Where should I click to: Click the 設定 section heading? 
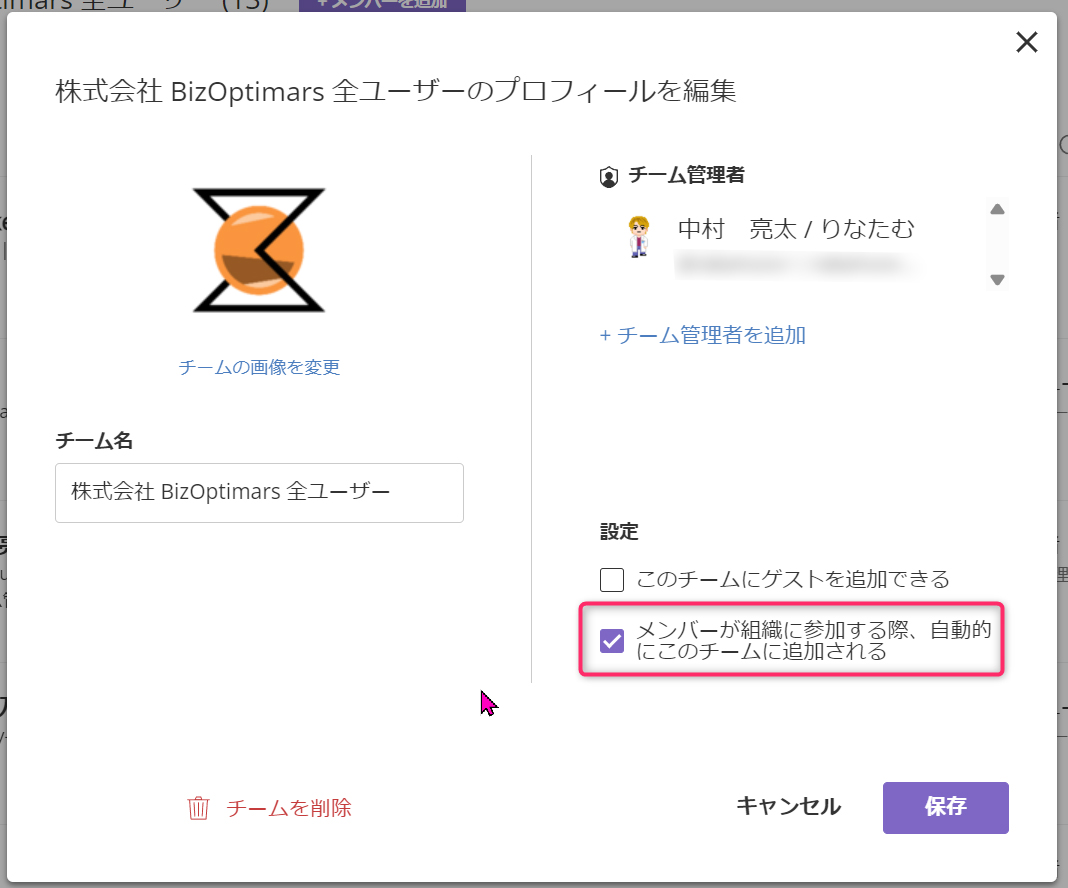click(619, 532)
